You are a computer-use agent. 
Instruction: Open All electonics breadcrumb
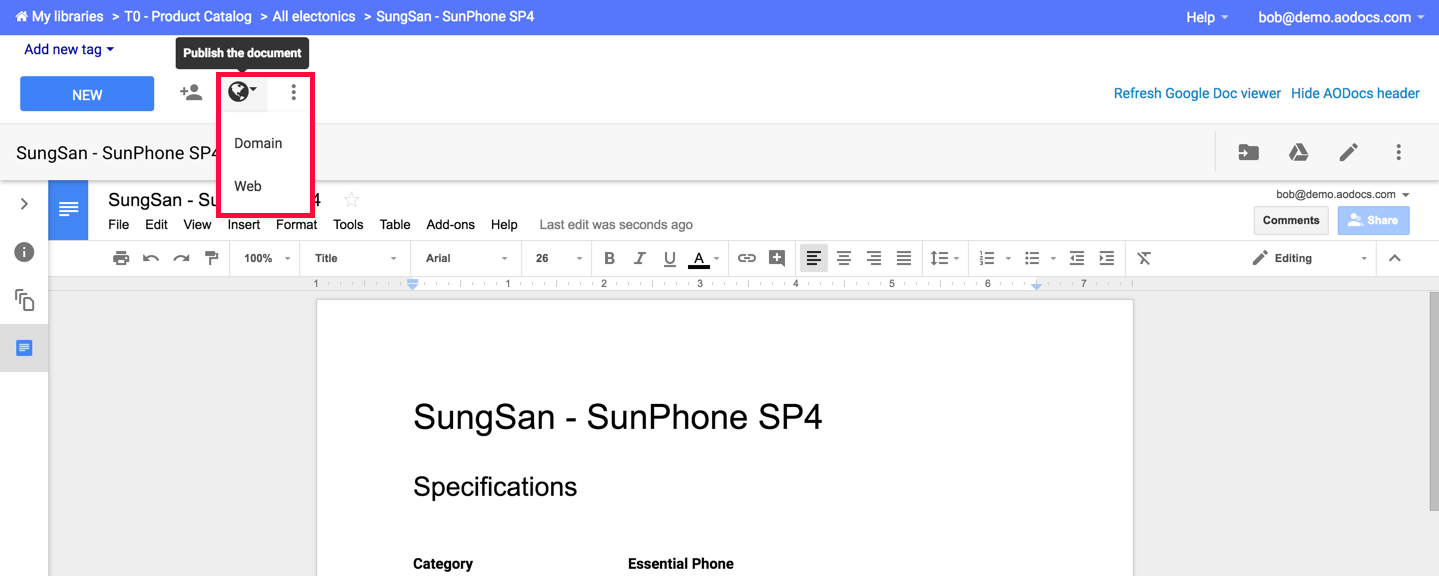(x=314, y=17)
